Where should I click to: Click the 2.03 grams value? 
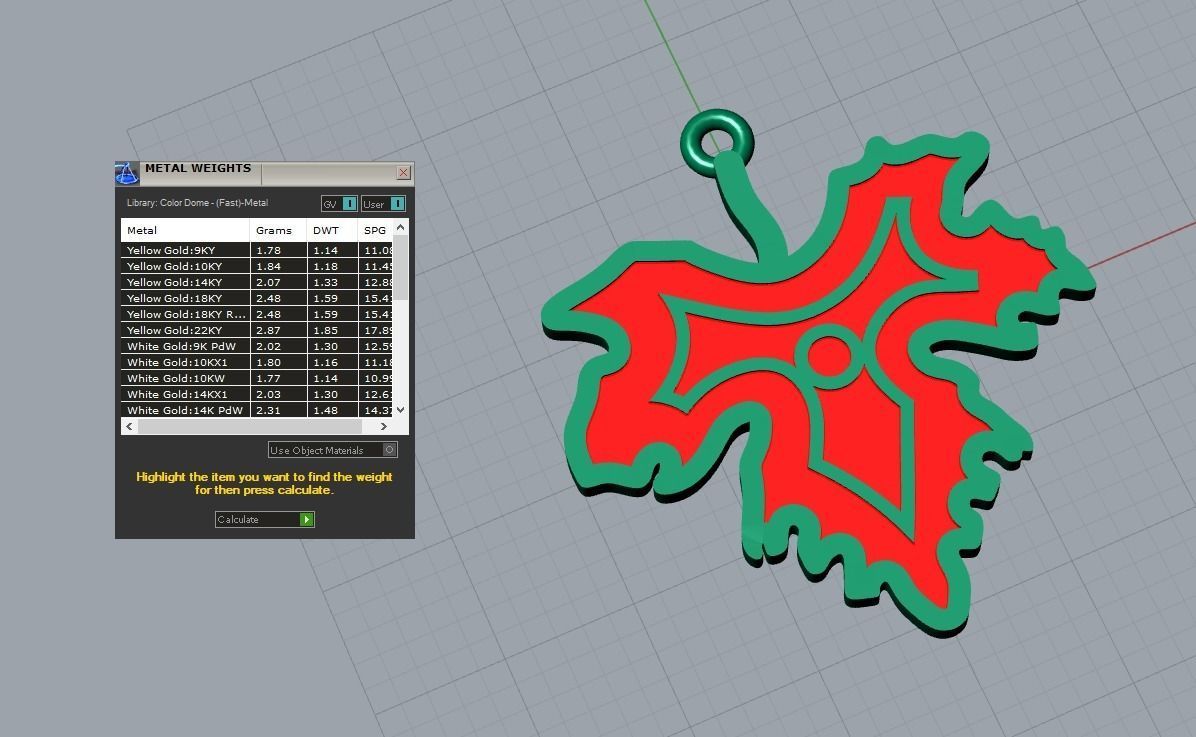pyautogui.click(x=268, y=394)
